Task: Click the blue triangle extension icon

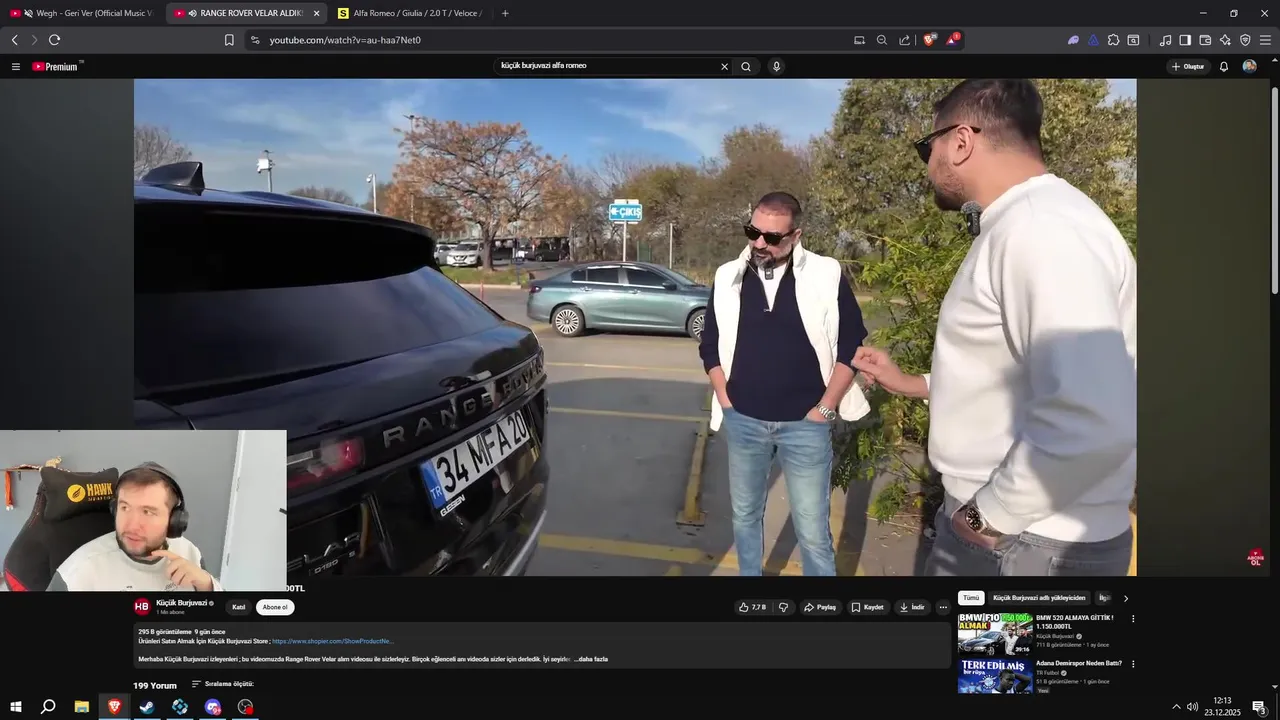Action: point(1093,40)
